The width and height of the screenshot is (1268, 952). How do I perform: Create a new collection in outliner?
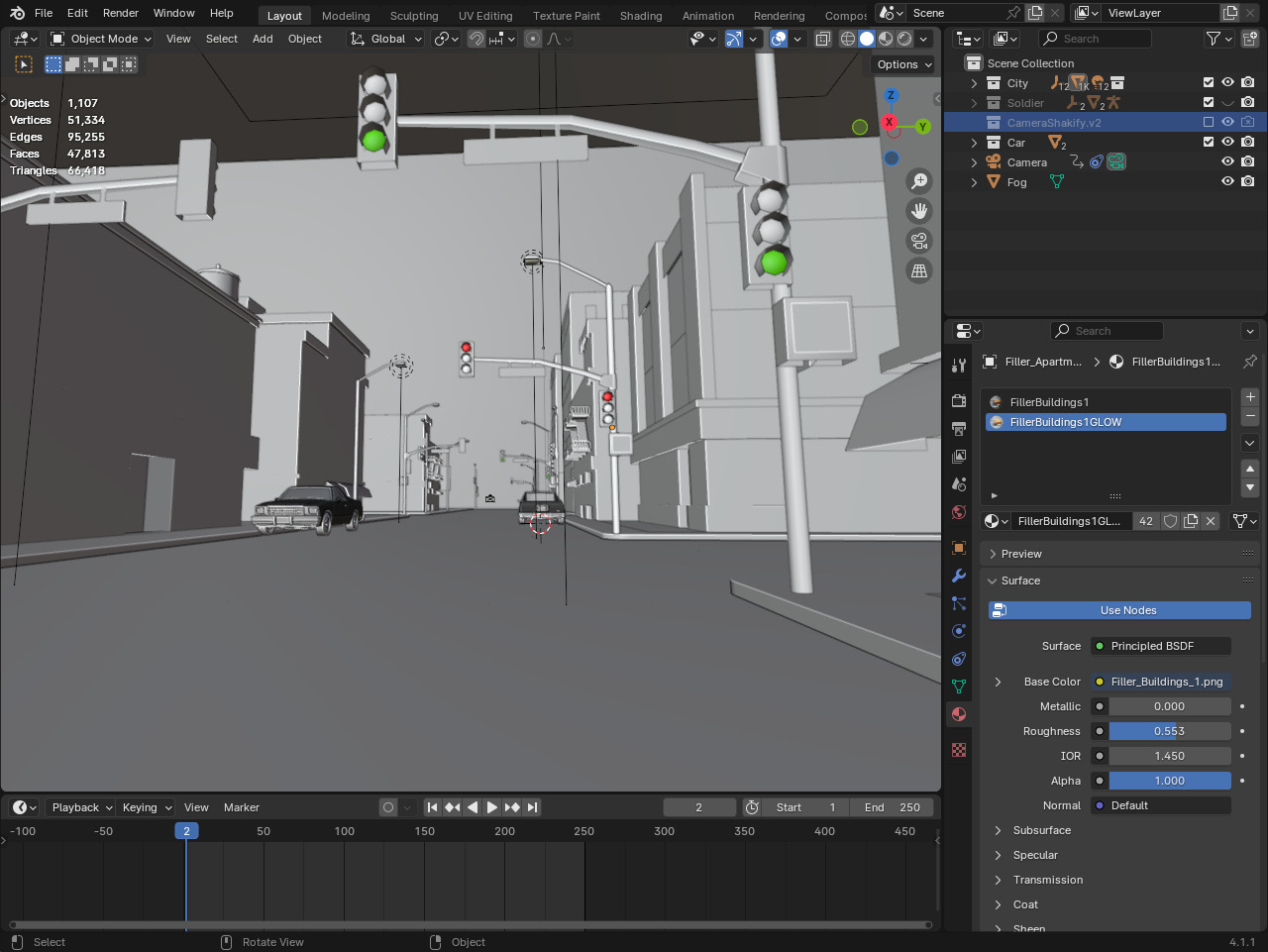click(1250, 39)
